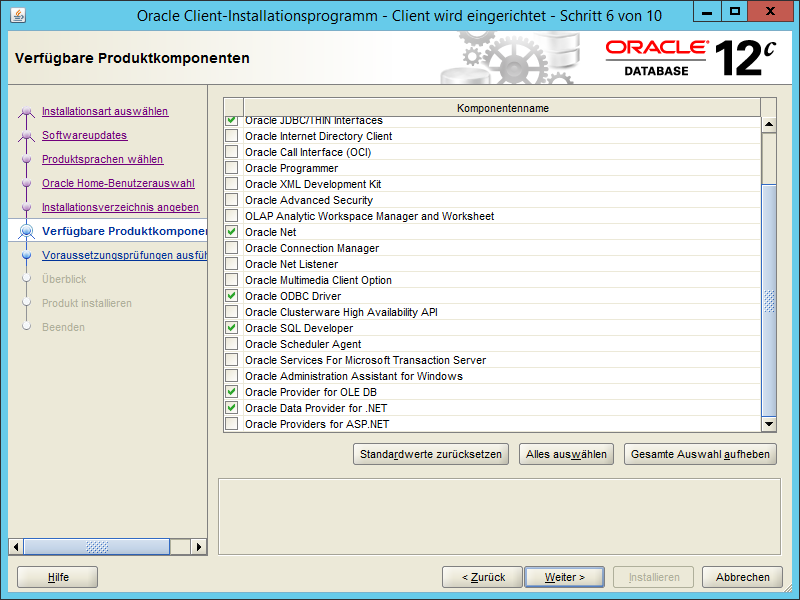Click the right arrow of the horizontal scrollbar
This screenshot has width=800, height=600.
click(198, 547)
